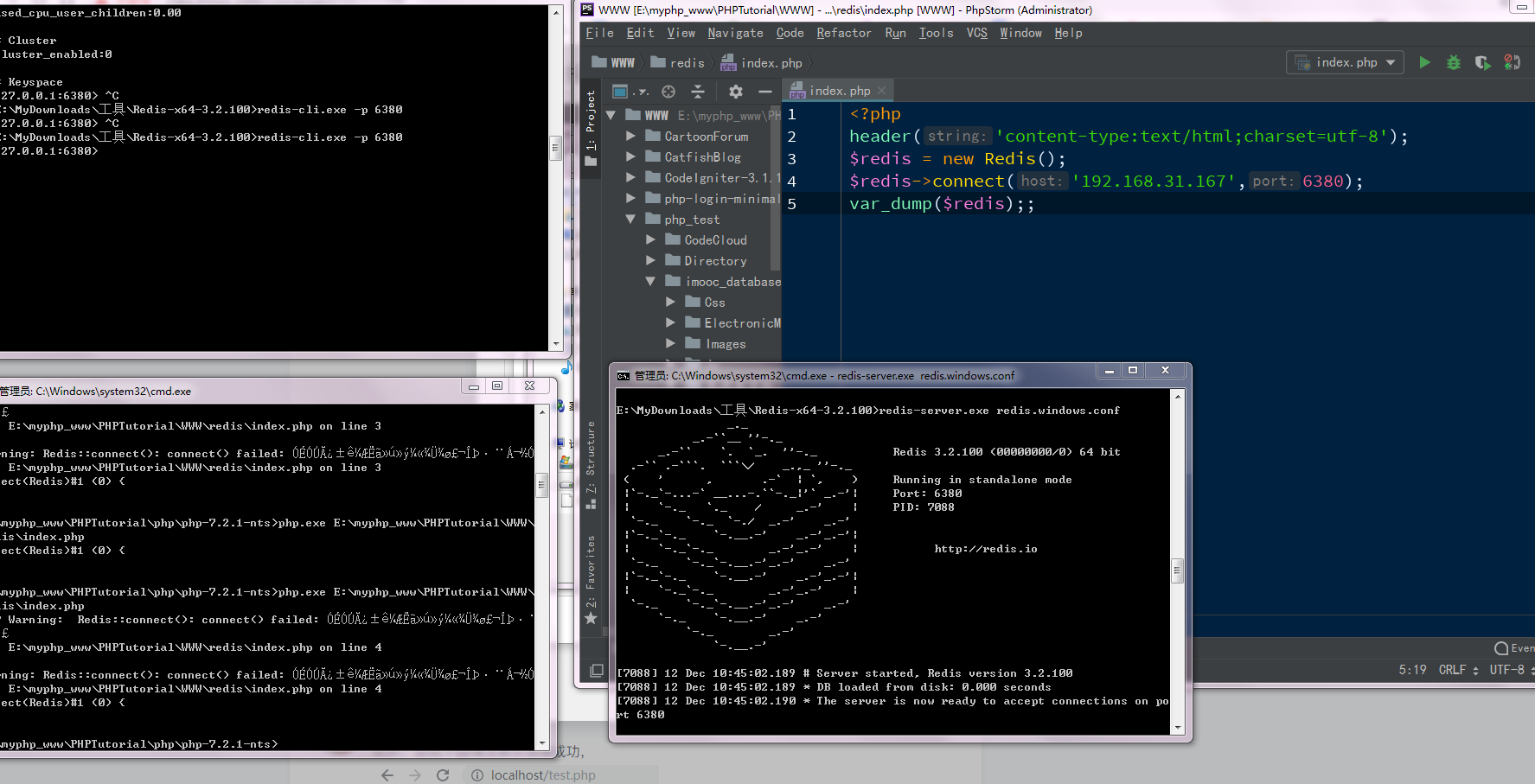Open the project view mode dropdown

[x=630, y=91]
